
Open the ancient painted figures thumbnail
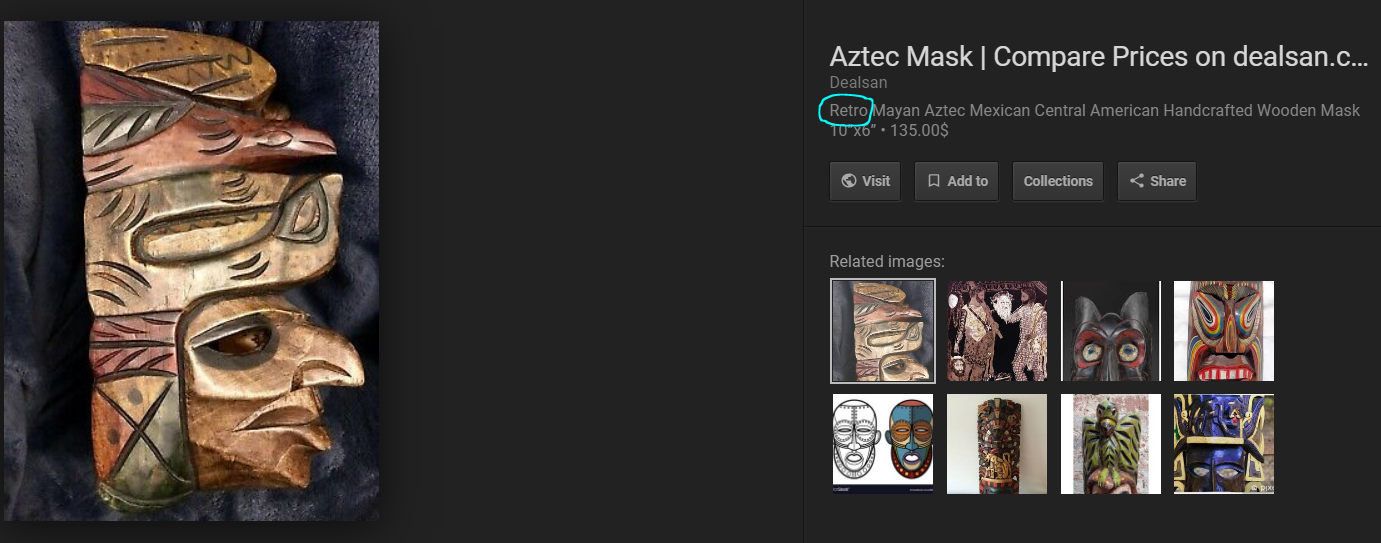tap(997, 331)
